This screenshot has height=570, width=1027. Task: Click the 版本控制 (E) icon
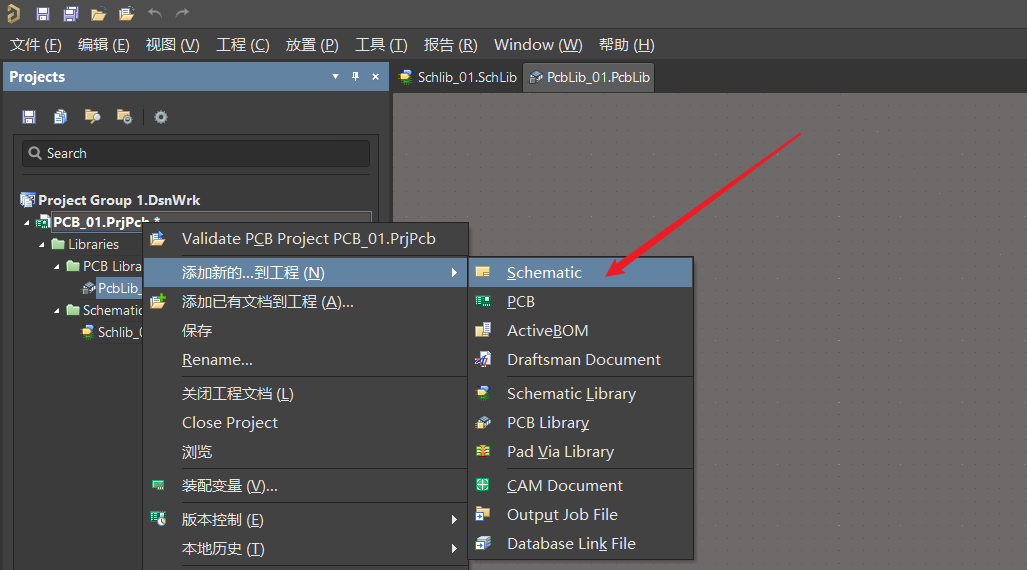(158, 519)
